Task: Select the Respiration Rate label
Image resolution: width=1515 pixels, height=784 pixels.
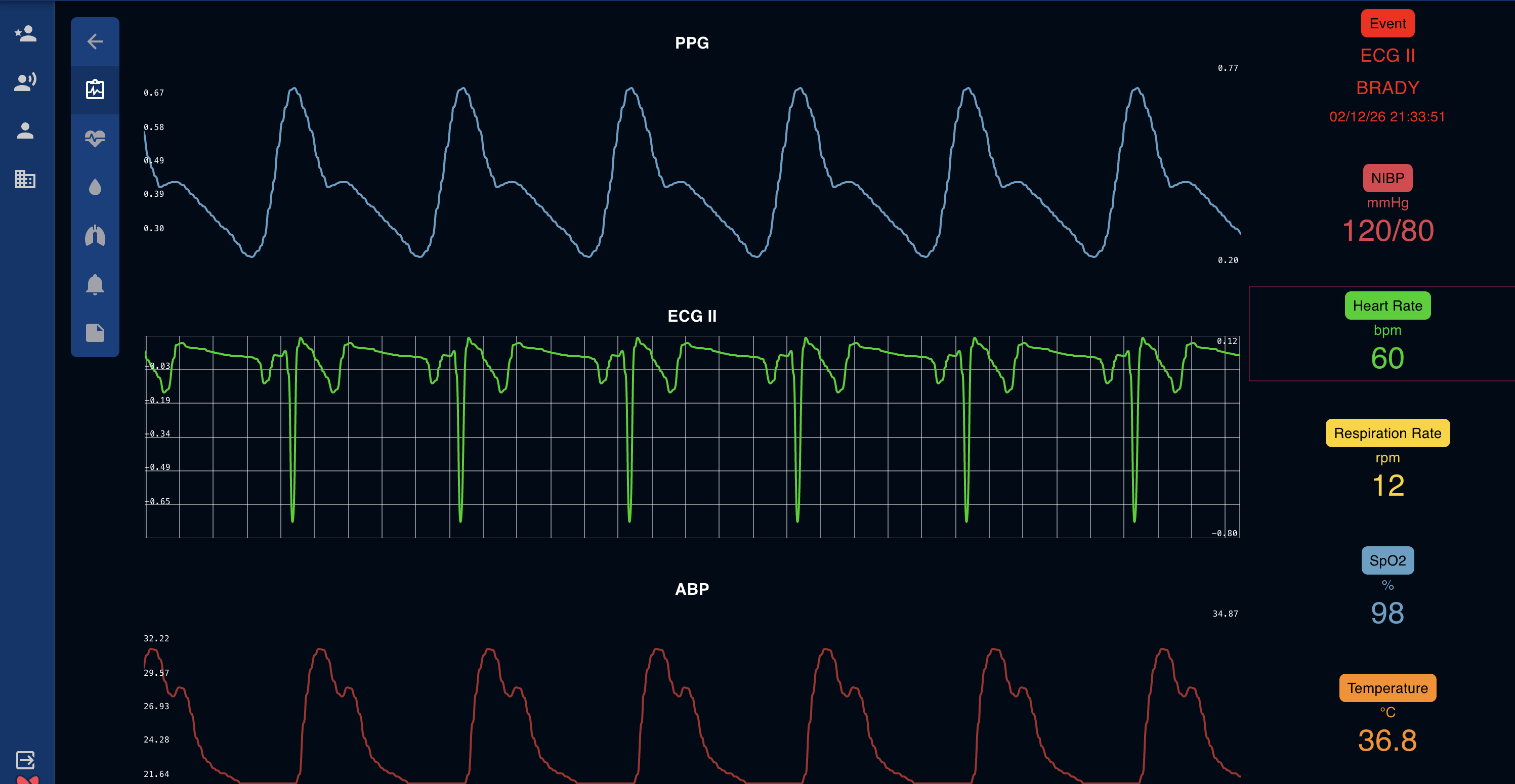Action: [1387, 433]
